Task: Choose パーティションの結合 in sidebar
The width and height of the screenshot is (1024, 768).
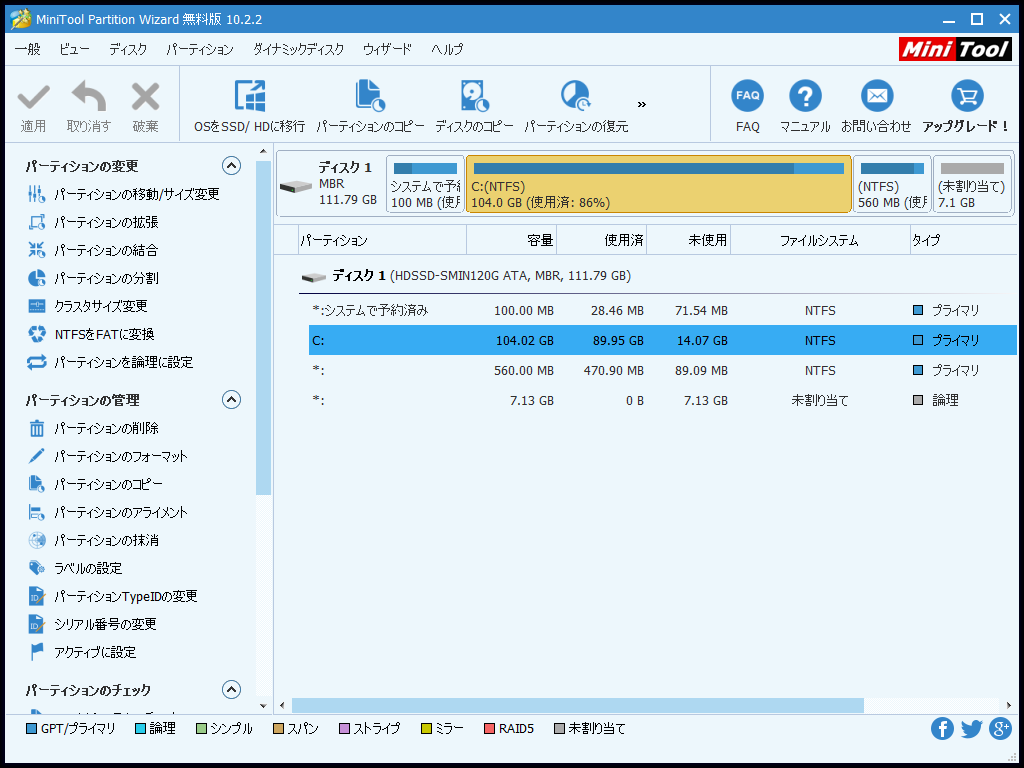Action: point(93,250)
